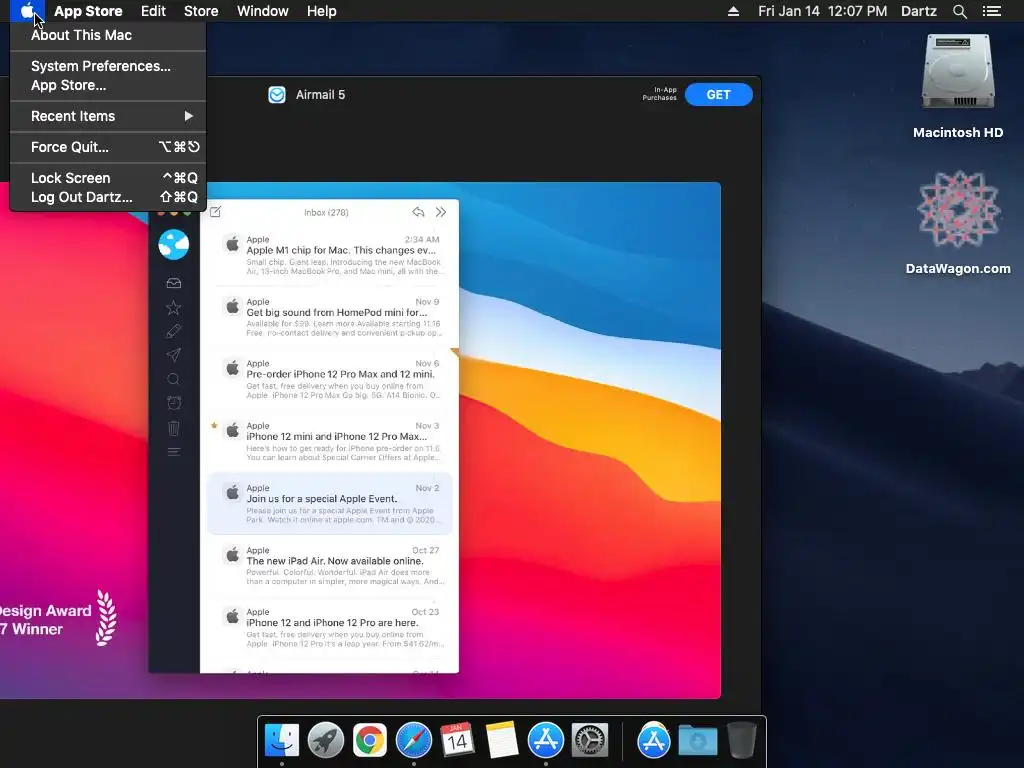Click the Apple logo menu
The height and width of the screenshot is (768, 1024).
coord(27,11)
